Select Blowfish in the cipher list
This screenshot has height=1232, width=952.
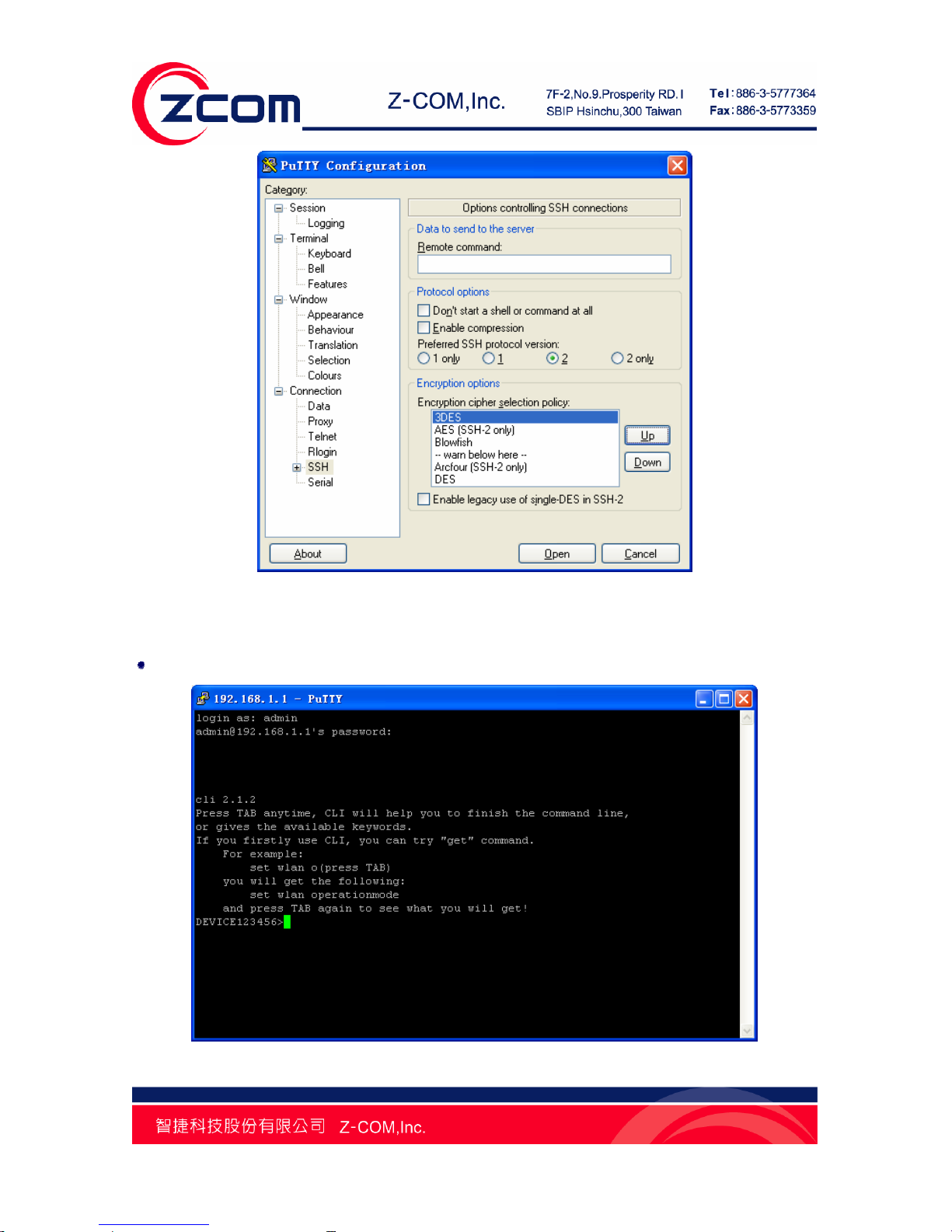525,442
